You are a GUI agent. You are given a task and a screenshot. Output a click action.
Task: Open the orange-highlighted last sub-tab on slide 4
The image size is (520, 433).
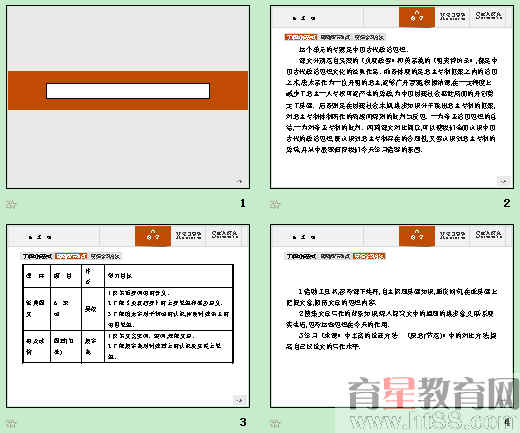(x=369, y=256)
